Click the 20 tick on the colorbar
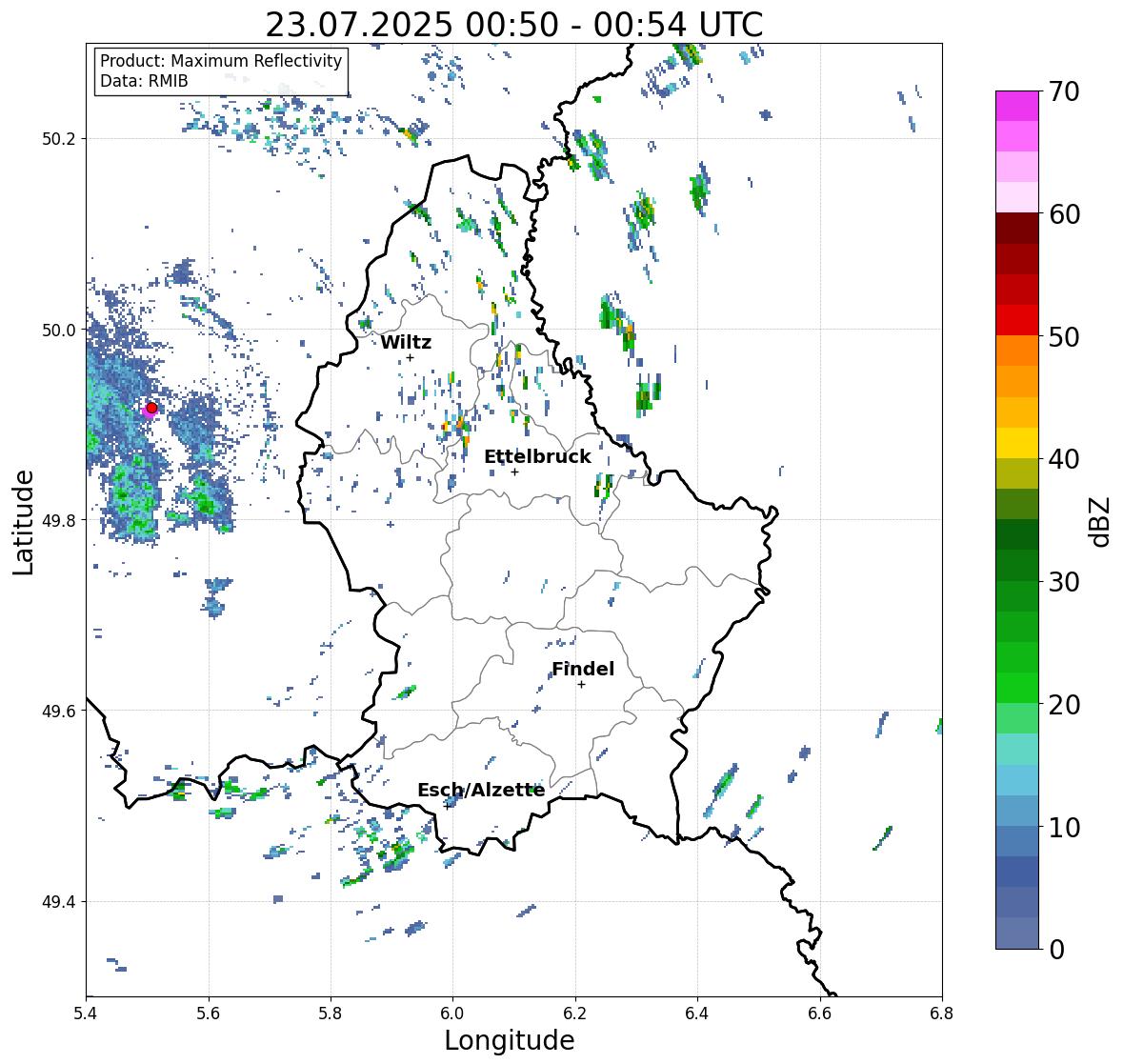Viewport: 1123px width, 1064px height. (x=1064, y=704)
